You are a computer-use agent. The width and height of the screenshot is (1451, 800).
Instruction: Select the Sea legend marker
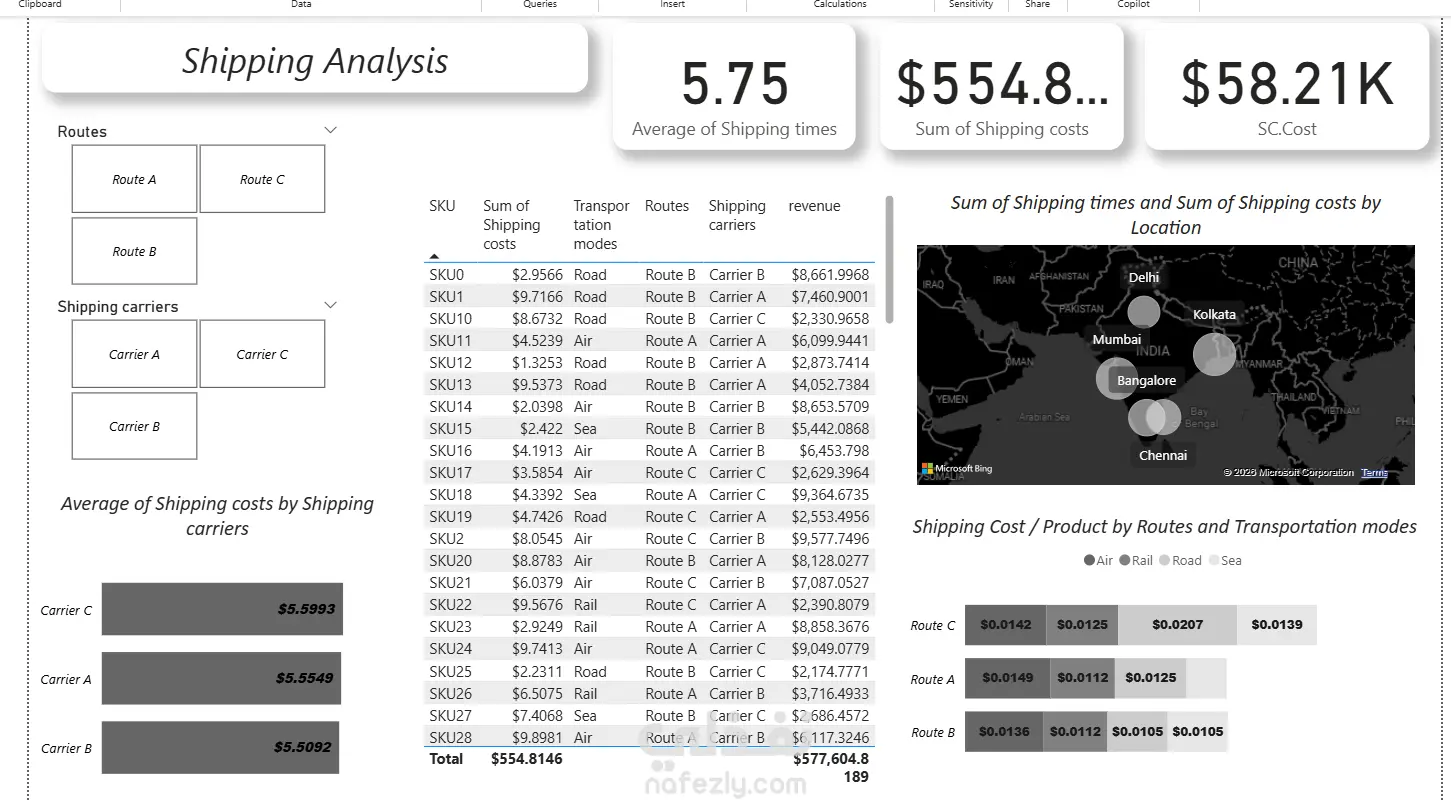point(1214,561)
